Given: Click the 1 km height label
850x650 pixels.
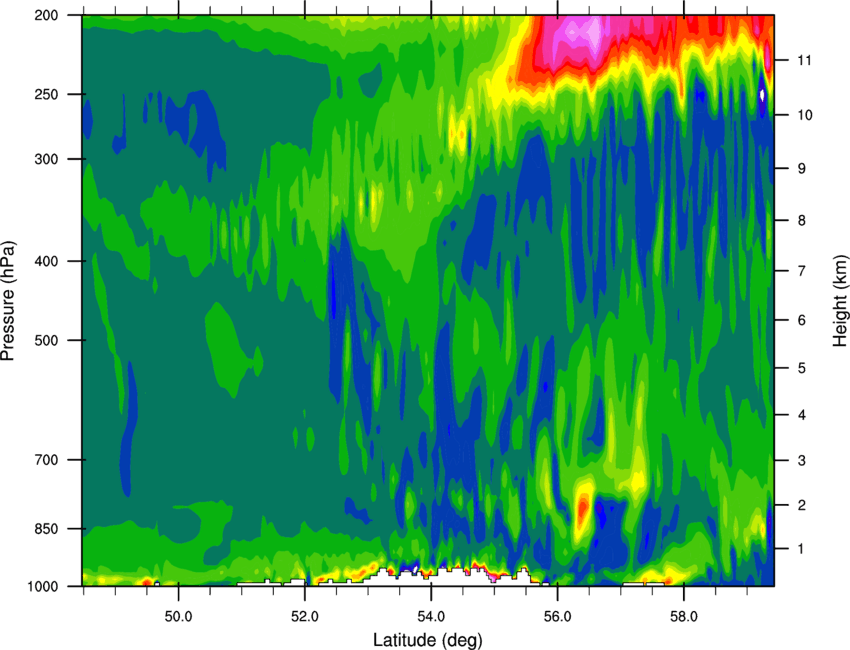Looking at the screenshot, I should click(801, 549).
